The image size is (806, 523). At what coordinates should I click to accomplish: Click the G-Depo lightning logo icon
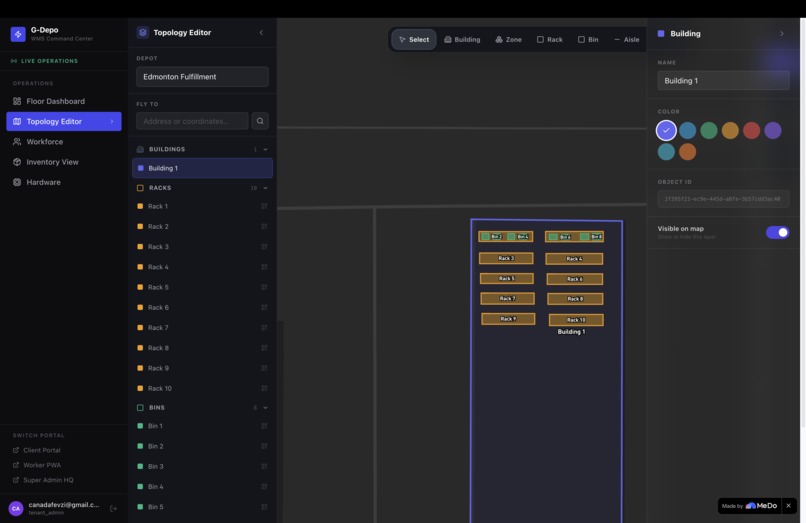pos(18,34)
